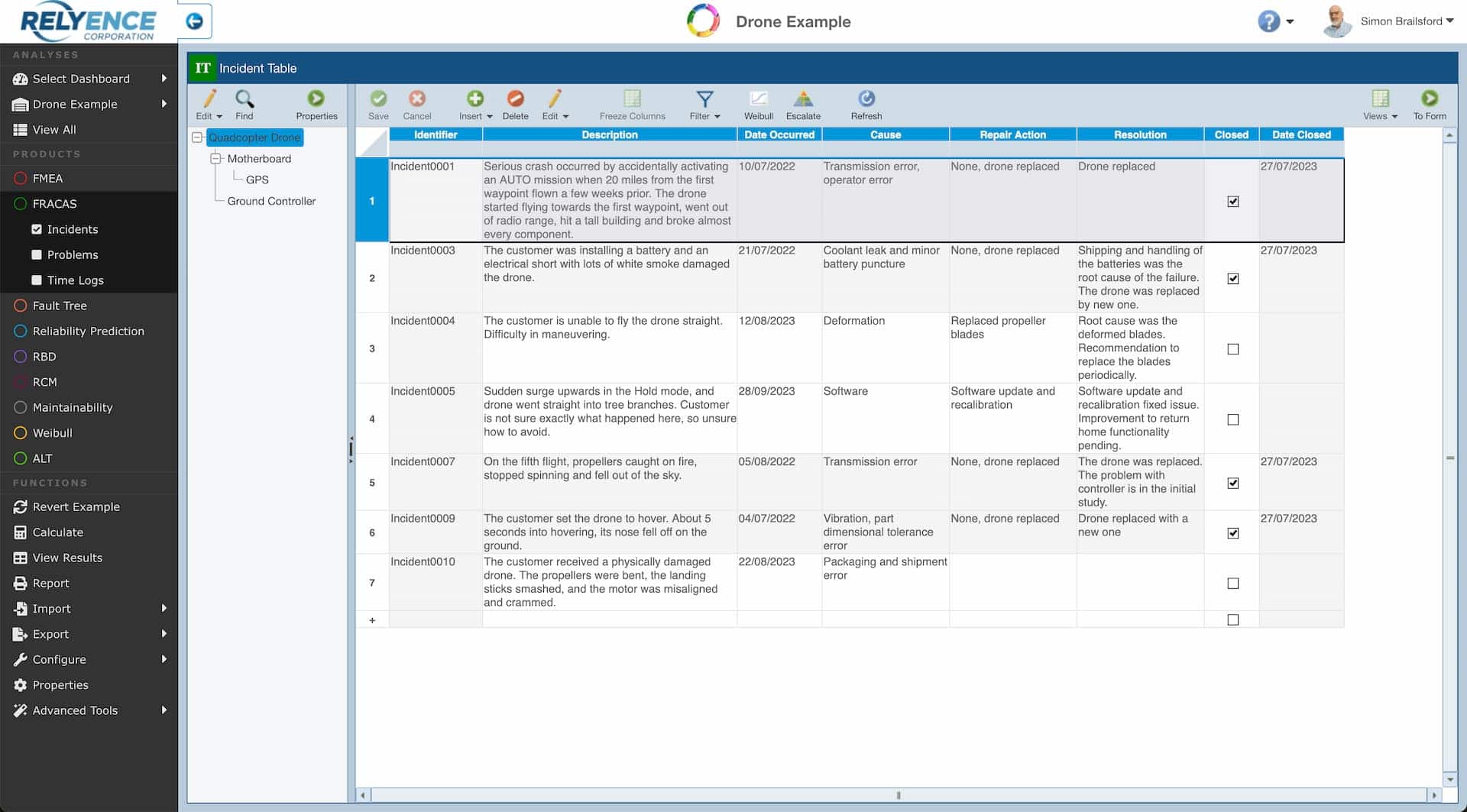Save changes to the incident table
Screen dimensions: 1467x812
click(378, 105)
